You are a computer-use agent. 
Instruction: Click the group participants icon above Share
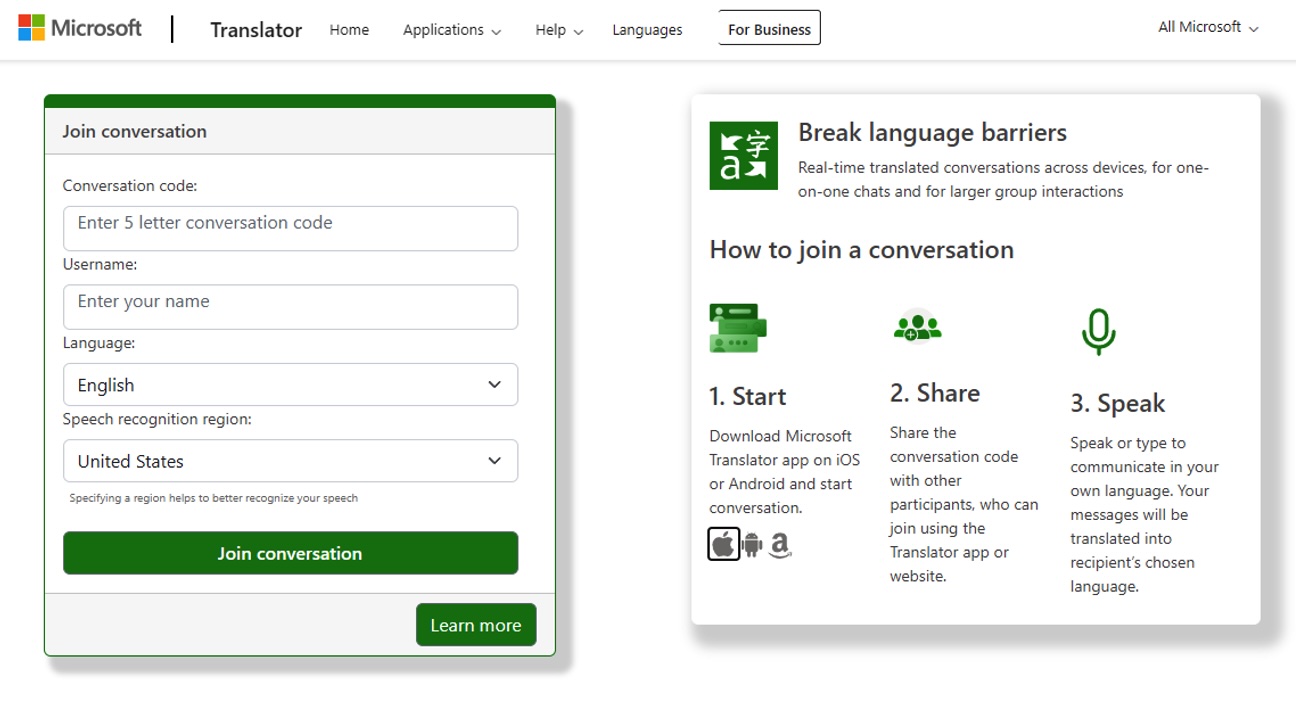[917, 326]
